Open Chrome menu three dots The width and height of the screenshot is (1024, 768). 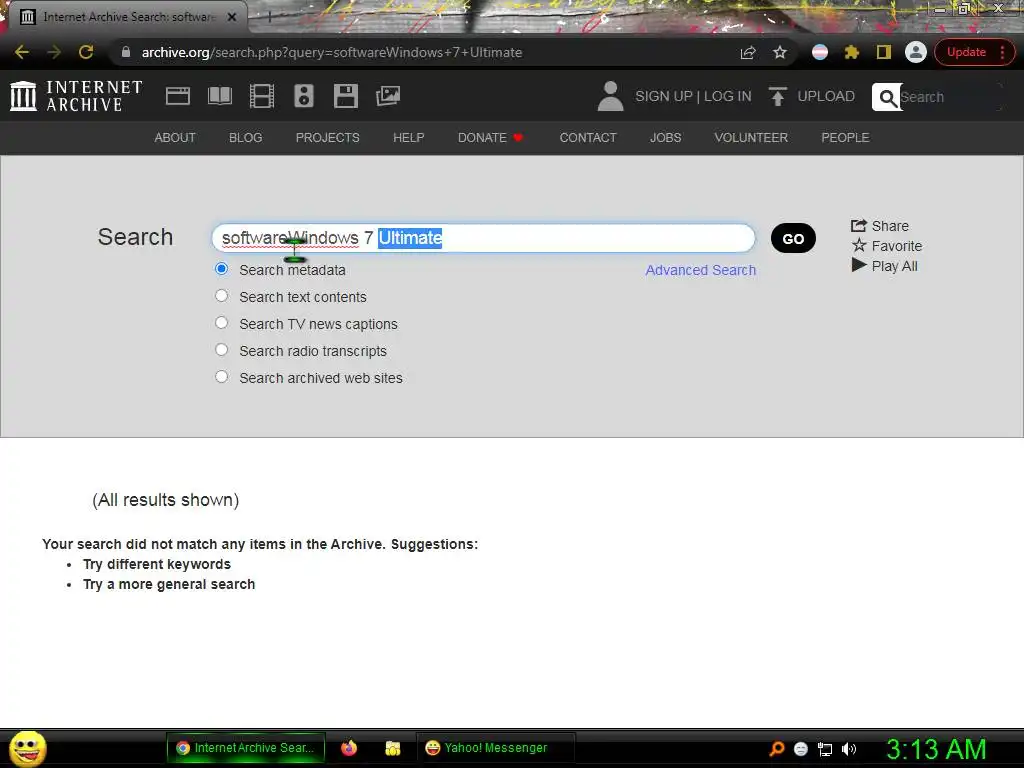point(1002,52)
